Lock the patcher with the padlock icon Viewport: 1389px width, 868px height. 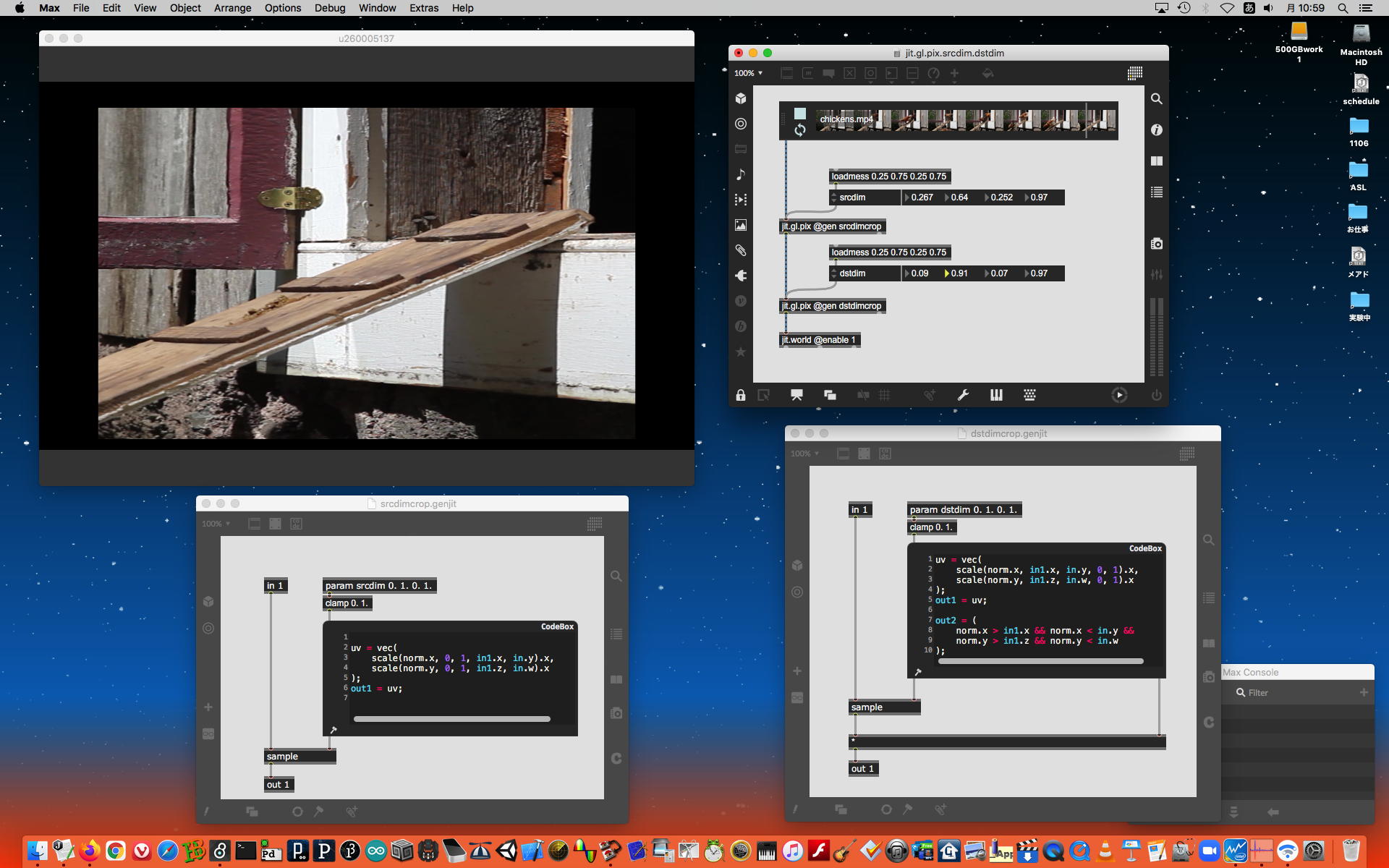pos(740,395)
